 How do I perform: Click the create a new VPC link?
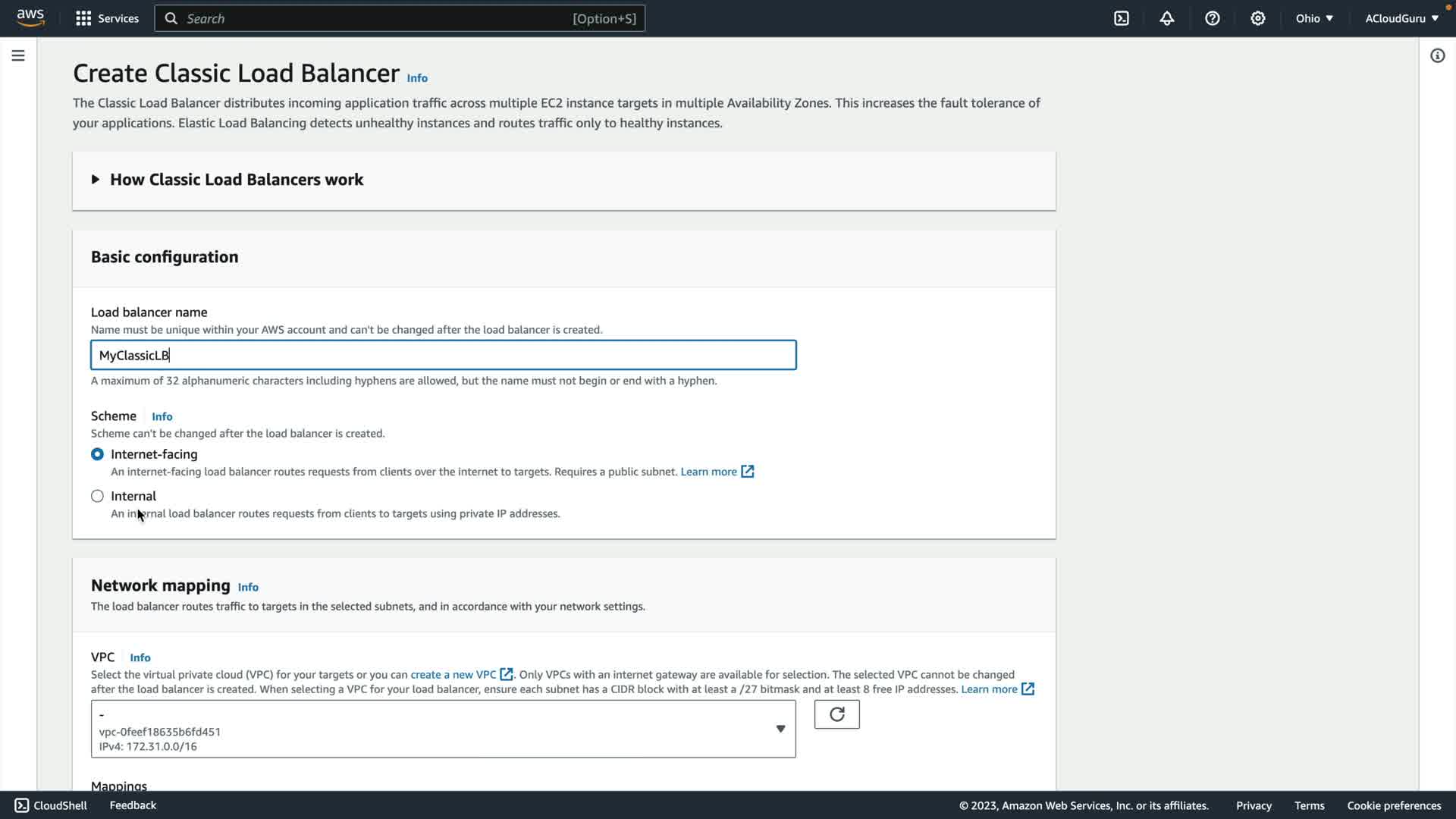coord(453,674)
